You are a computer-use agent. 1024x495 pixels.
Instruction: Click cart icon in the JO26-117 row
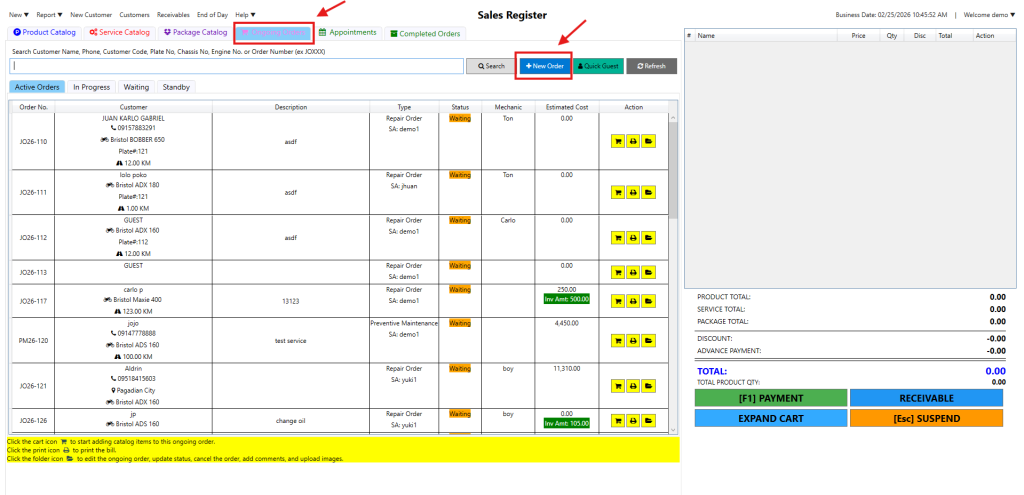[617, 301]
